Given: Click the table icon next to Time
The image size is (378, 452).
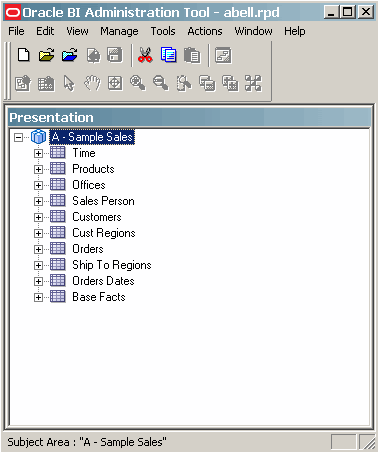Looking at the screenshot, I should (58, 153).
